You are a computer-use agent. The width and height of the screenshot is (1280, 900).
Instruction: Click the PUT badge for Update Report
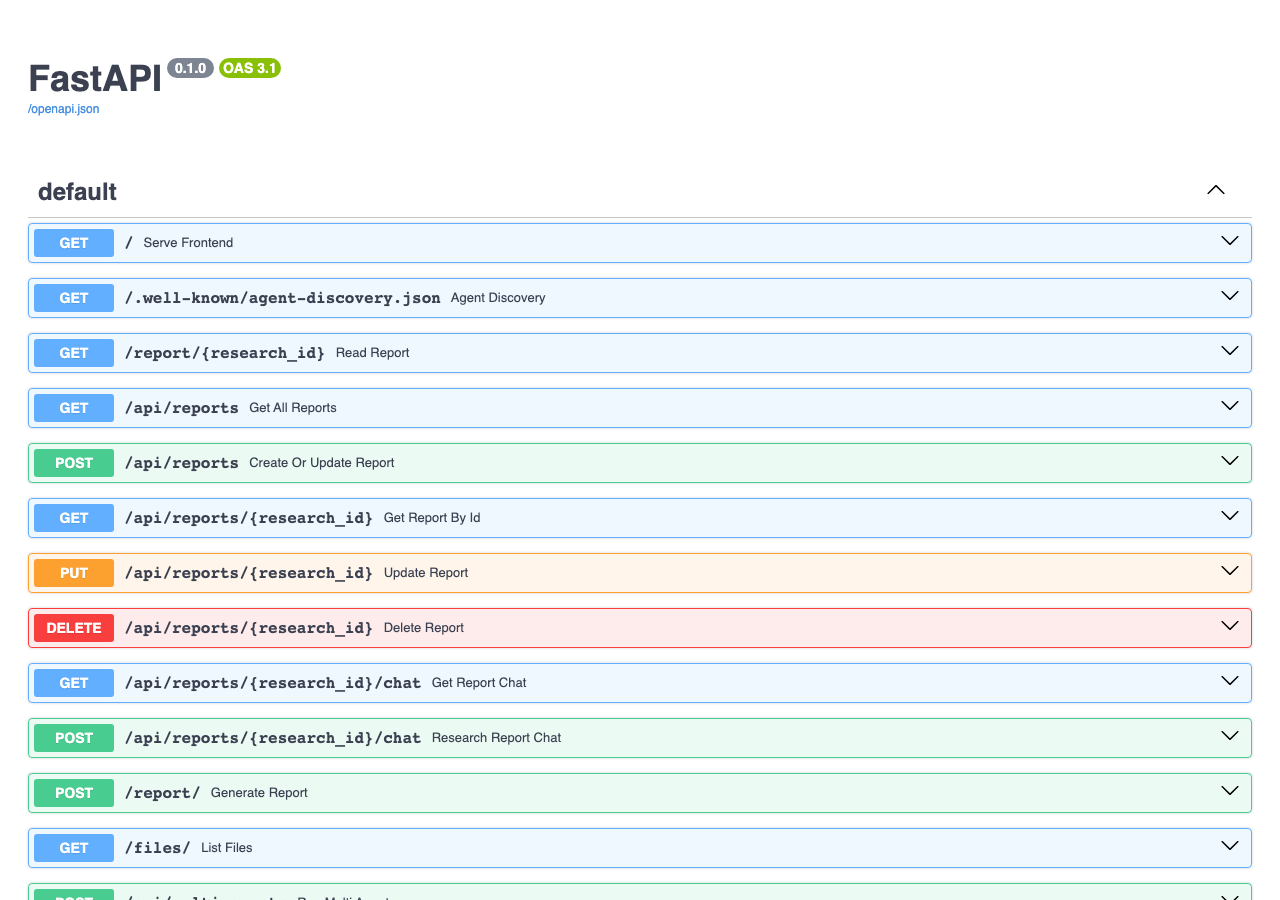click(74, 573)
